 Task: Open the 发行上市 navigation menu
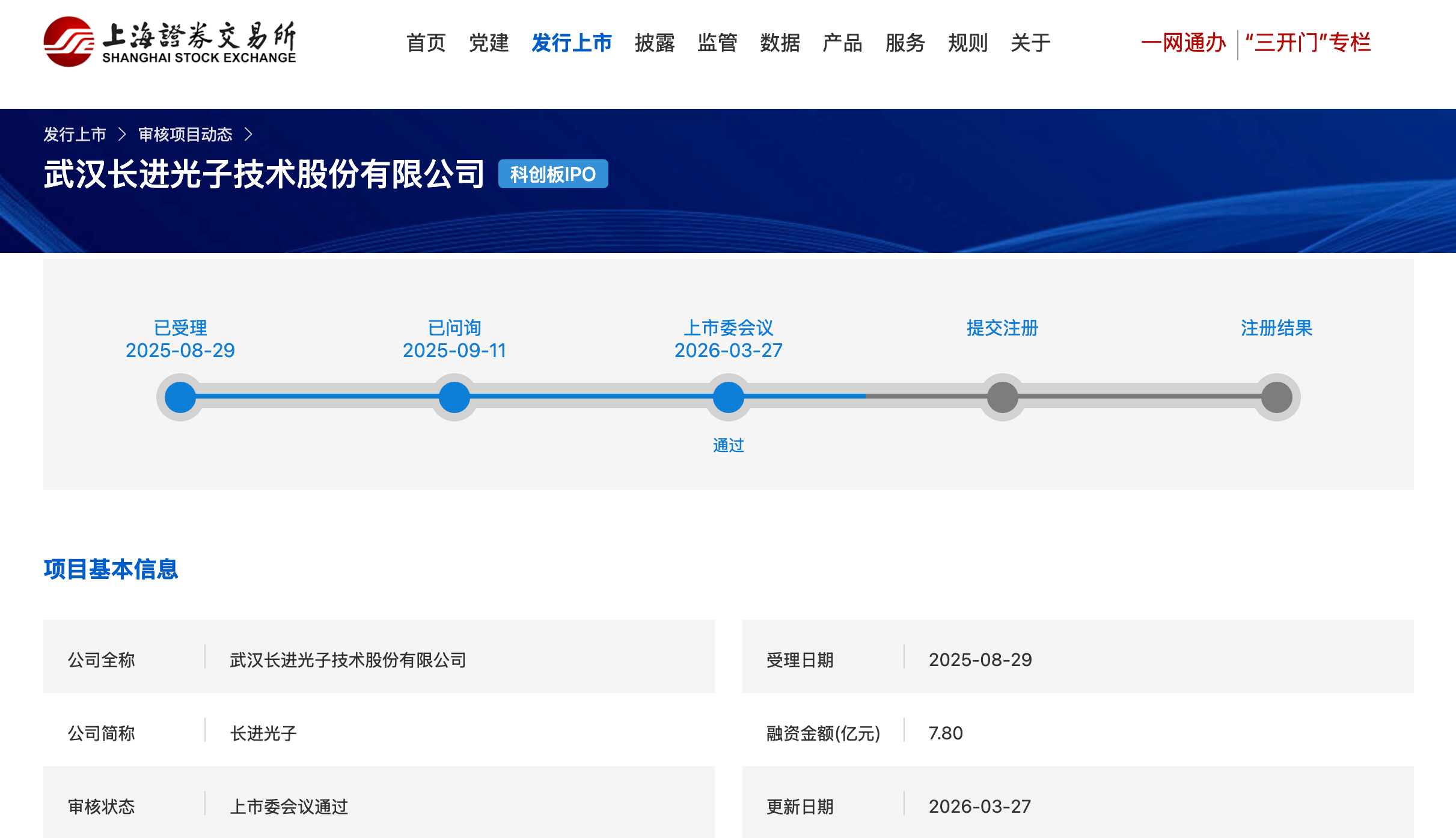[x=571, y=43]
